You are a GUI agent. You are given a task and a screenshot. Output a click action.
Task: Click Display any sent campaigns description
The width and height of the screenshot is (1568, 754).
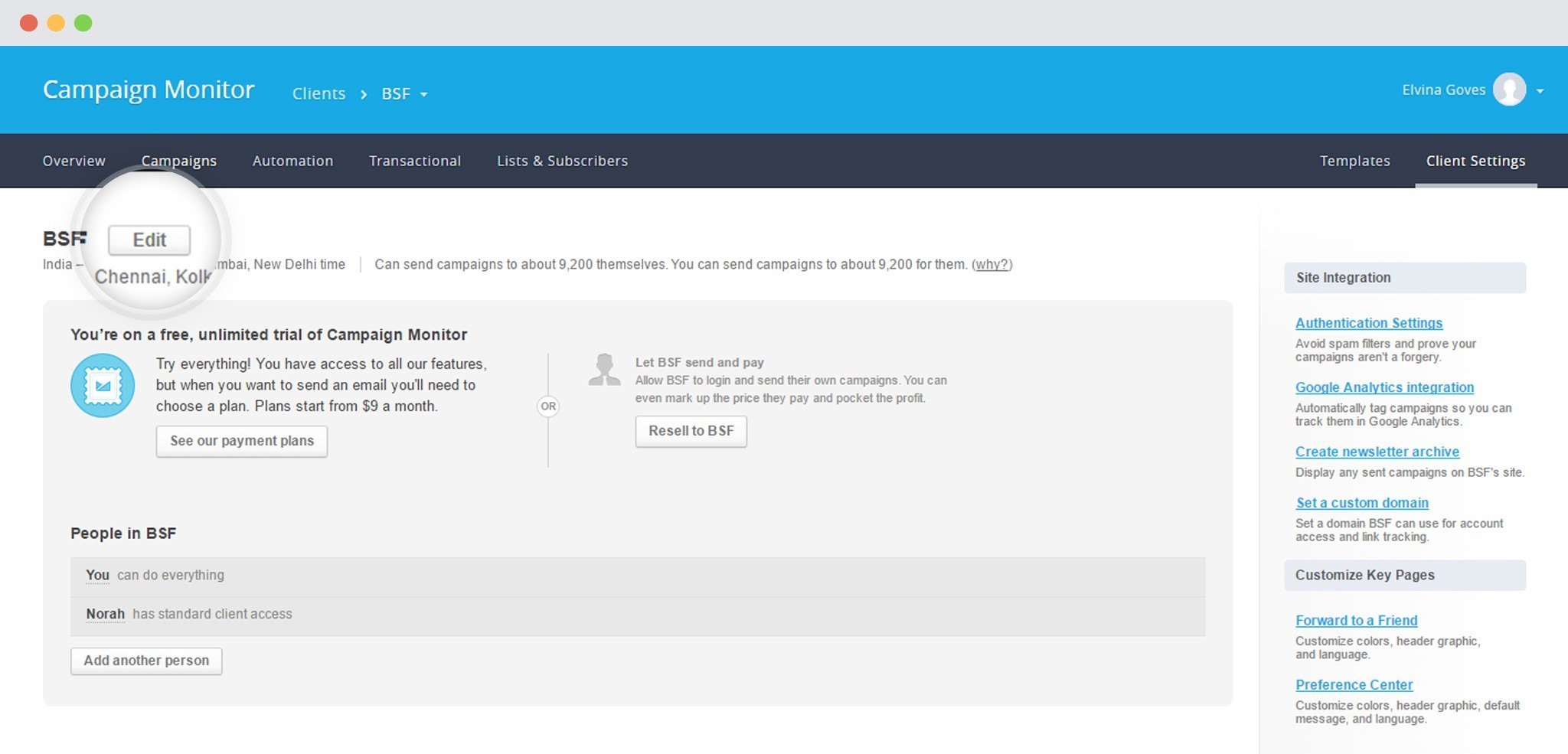(x=1410, y=472)
